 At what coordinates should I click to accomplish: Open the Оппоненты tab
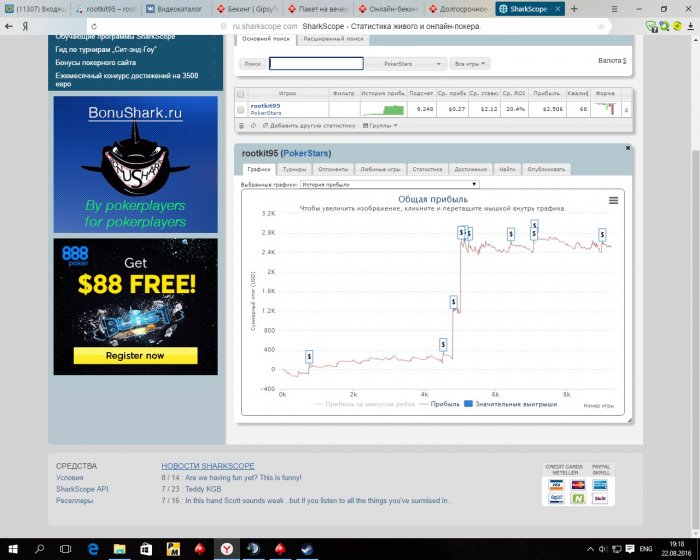333,169
